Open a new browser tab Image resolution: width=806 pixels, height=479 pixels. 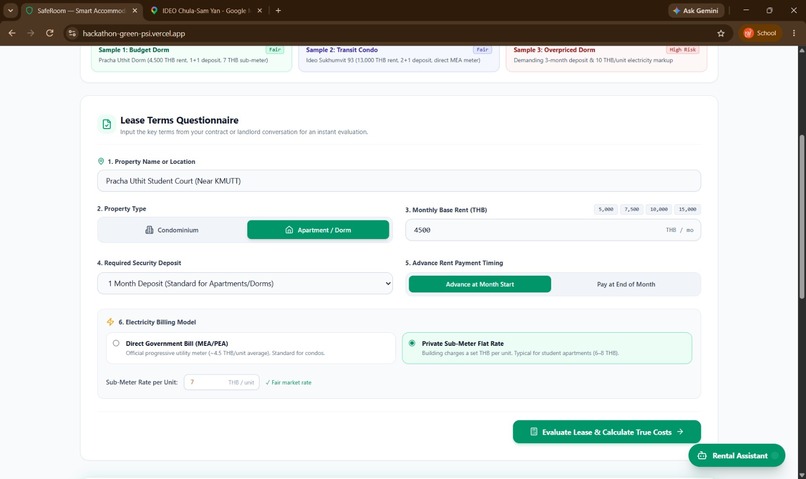point(278,10)
